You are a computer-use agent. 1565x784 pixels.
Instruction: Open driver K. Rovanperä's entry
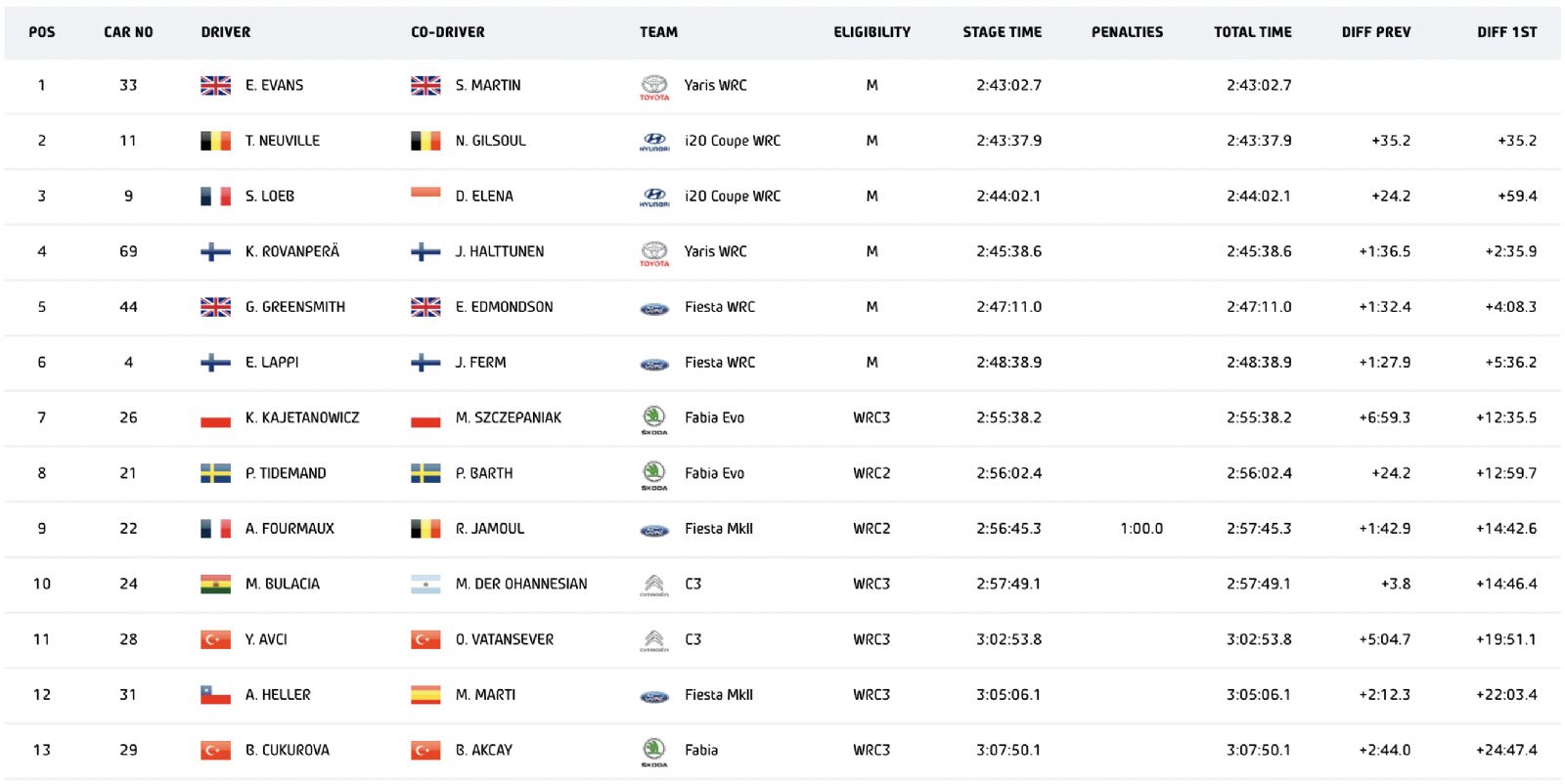(x=291, y=252)
